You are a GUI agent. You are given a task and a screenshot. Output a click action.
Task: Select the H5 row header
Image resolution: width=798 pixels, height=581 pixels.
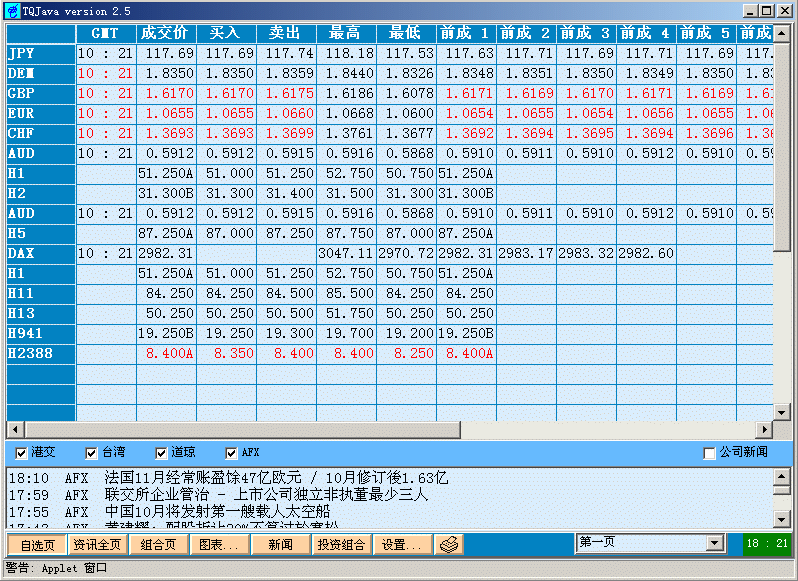click(x=41, y=234)
